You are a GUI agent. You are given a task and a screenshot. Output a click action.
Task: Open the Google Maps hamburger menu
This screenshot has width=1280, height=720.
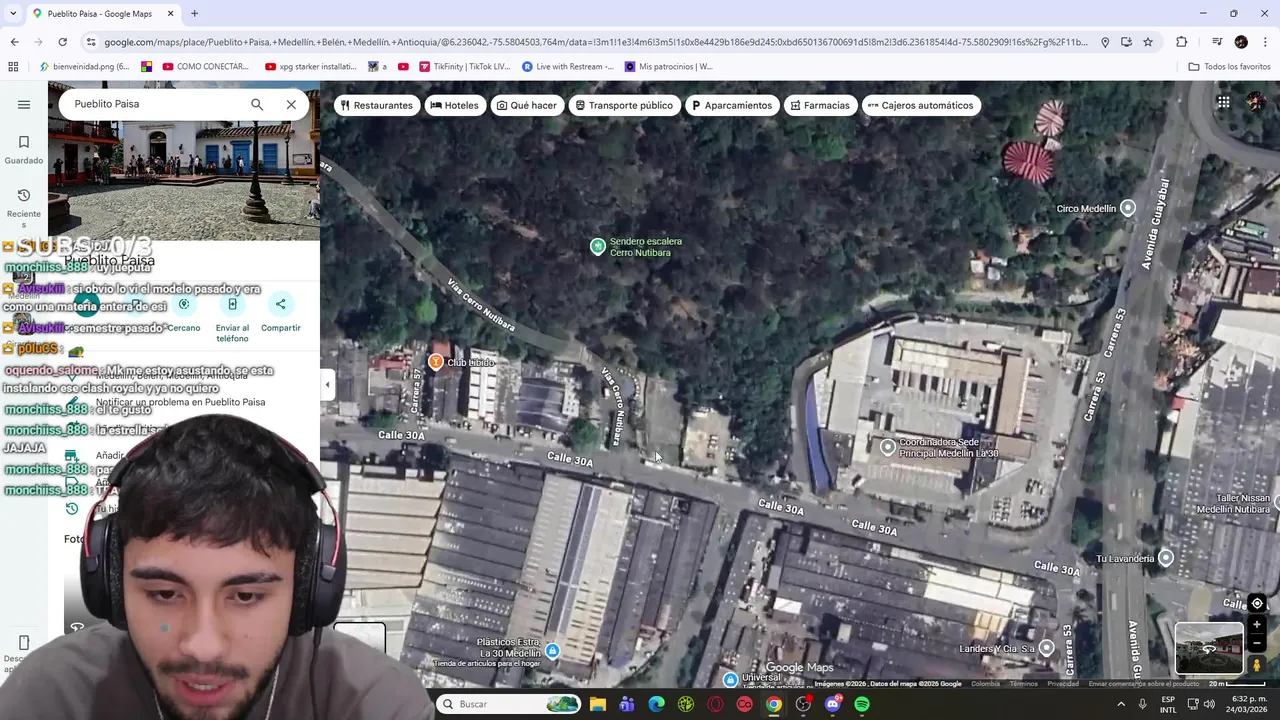(24, 104)
